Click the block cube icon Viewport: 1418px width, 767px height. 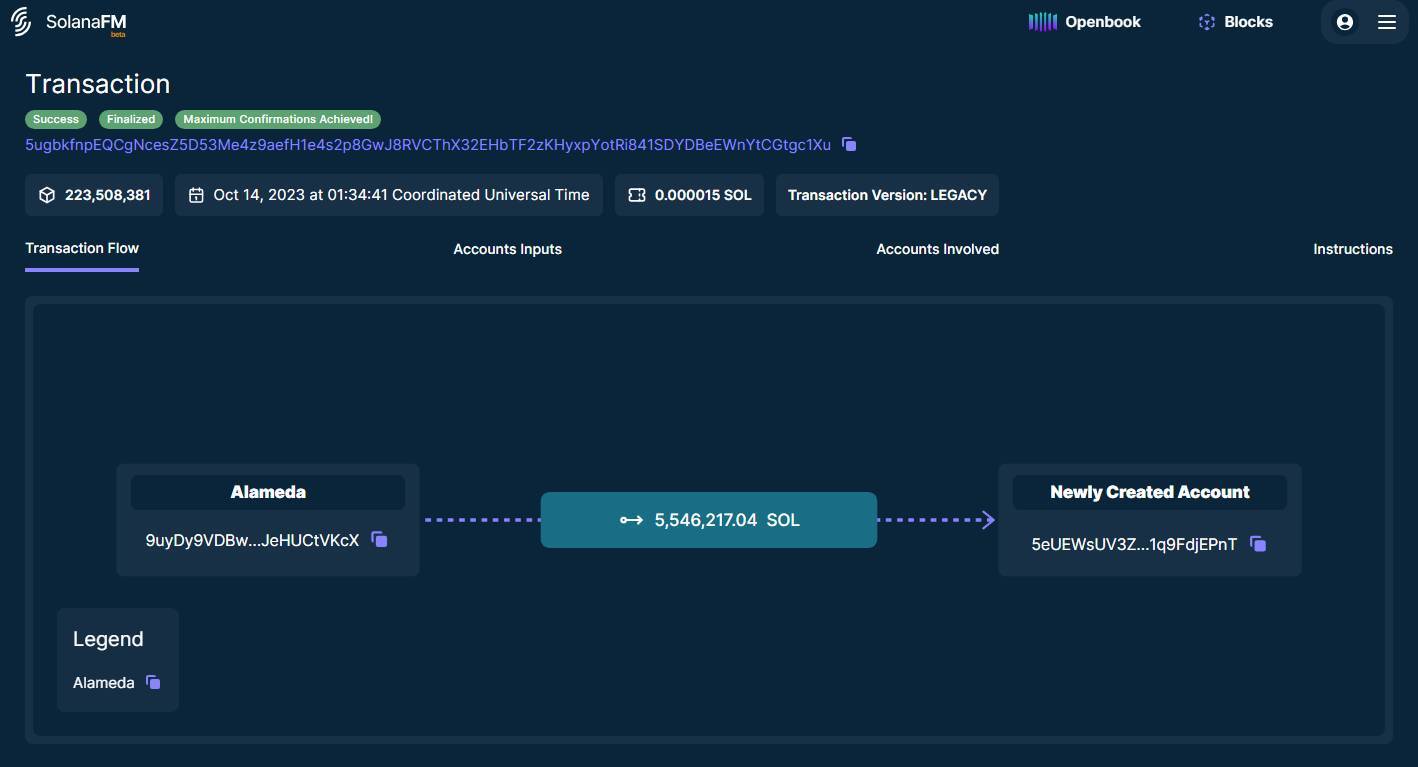coord(47,195)
